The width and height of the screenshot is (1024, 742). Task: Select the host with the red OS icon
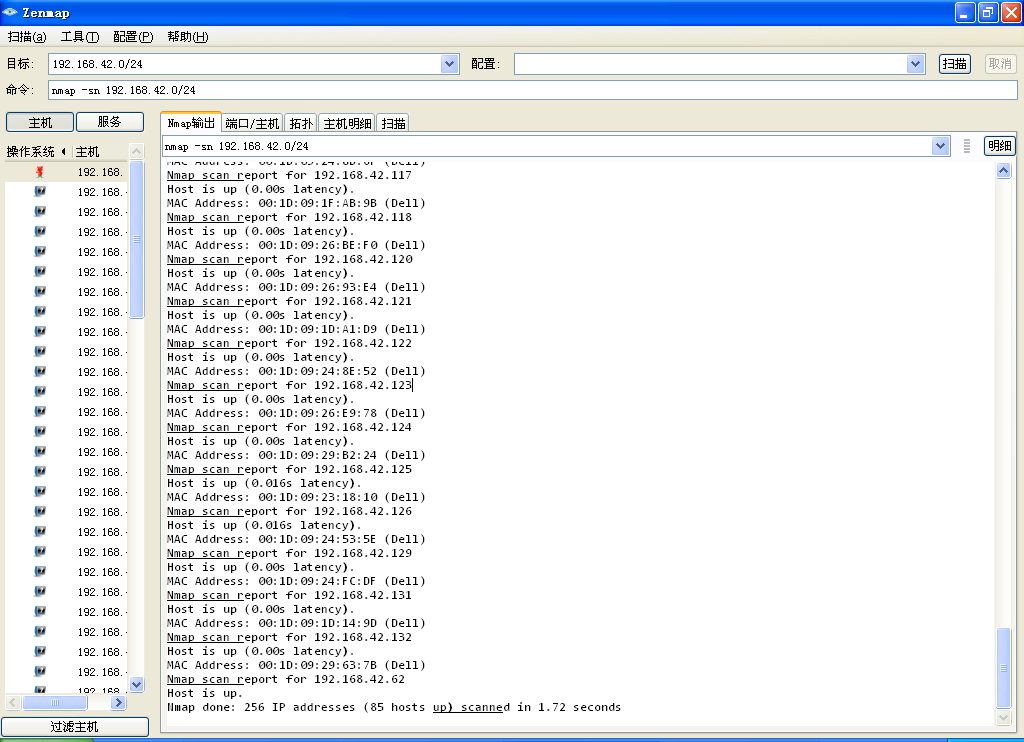coord(66,172)
